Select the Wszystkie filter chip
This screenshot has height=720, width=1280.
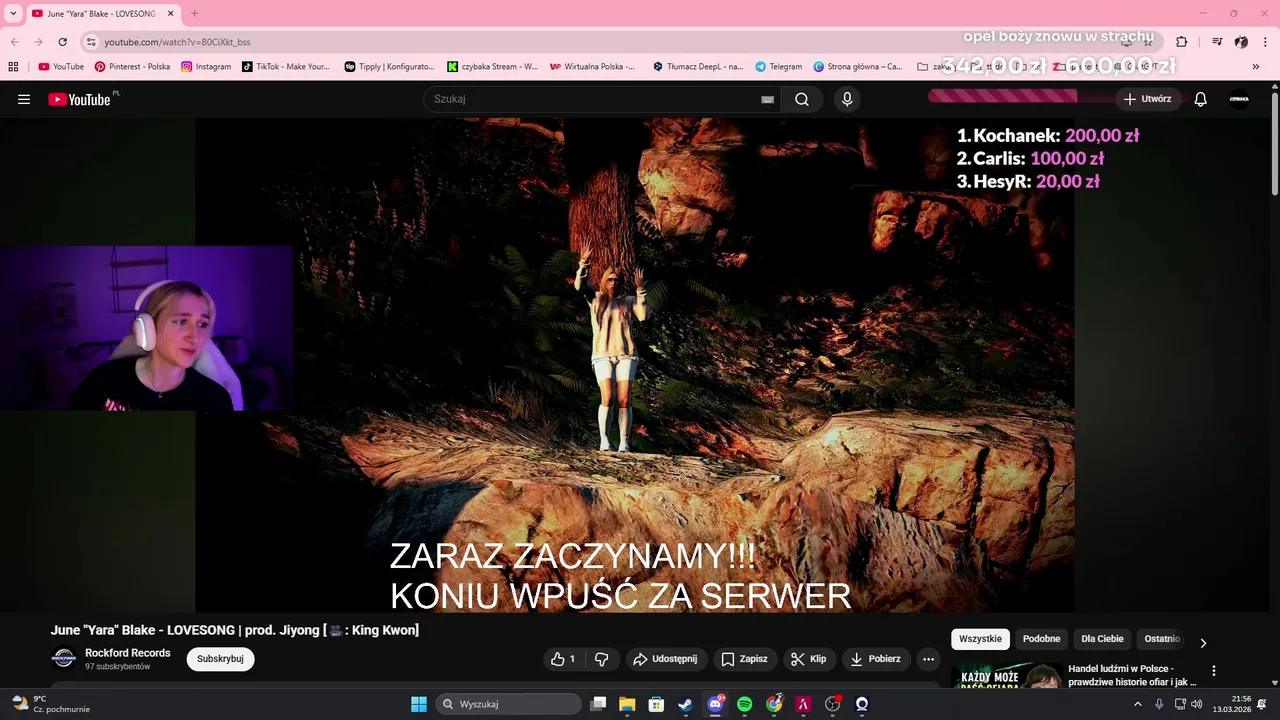pyautogui.click(x=980, y=639)
